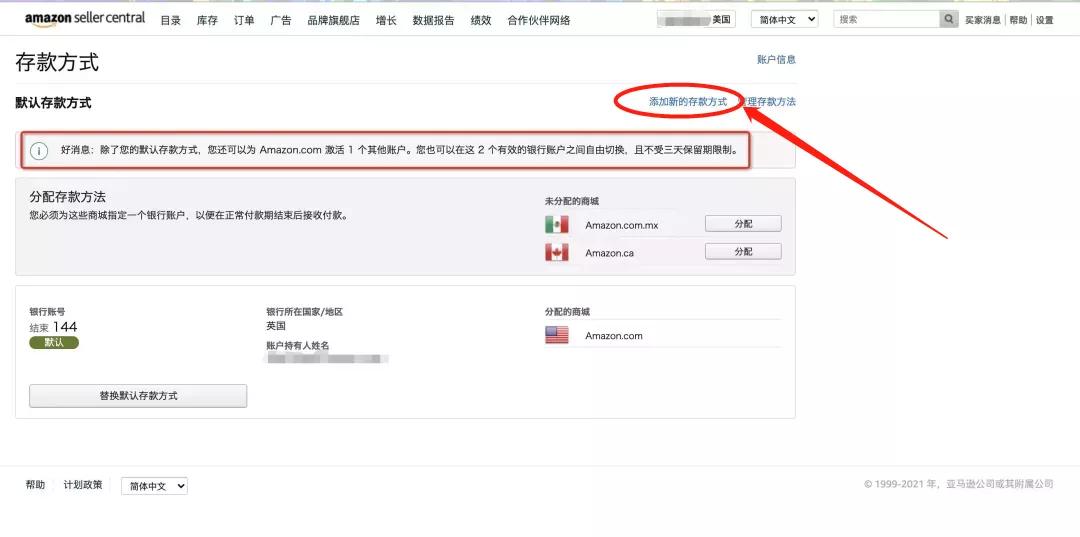
Task: Click the 存款方式 page heading
Action: 57,62
